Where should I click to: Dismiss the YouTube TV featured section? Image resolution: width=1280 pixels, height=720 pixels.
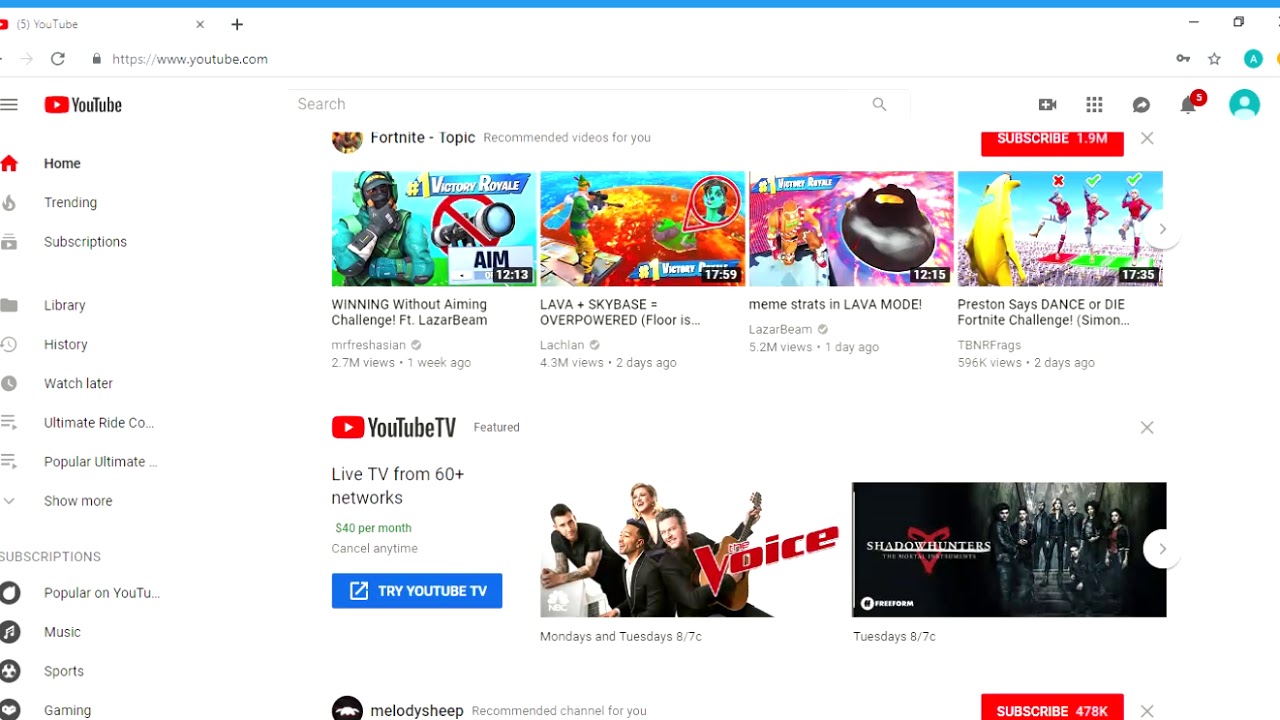pyautogui.click(x=1147, y=427)
